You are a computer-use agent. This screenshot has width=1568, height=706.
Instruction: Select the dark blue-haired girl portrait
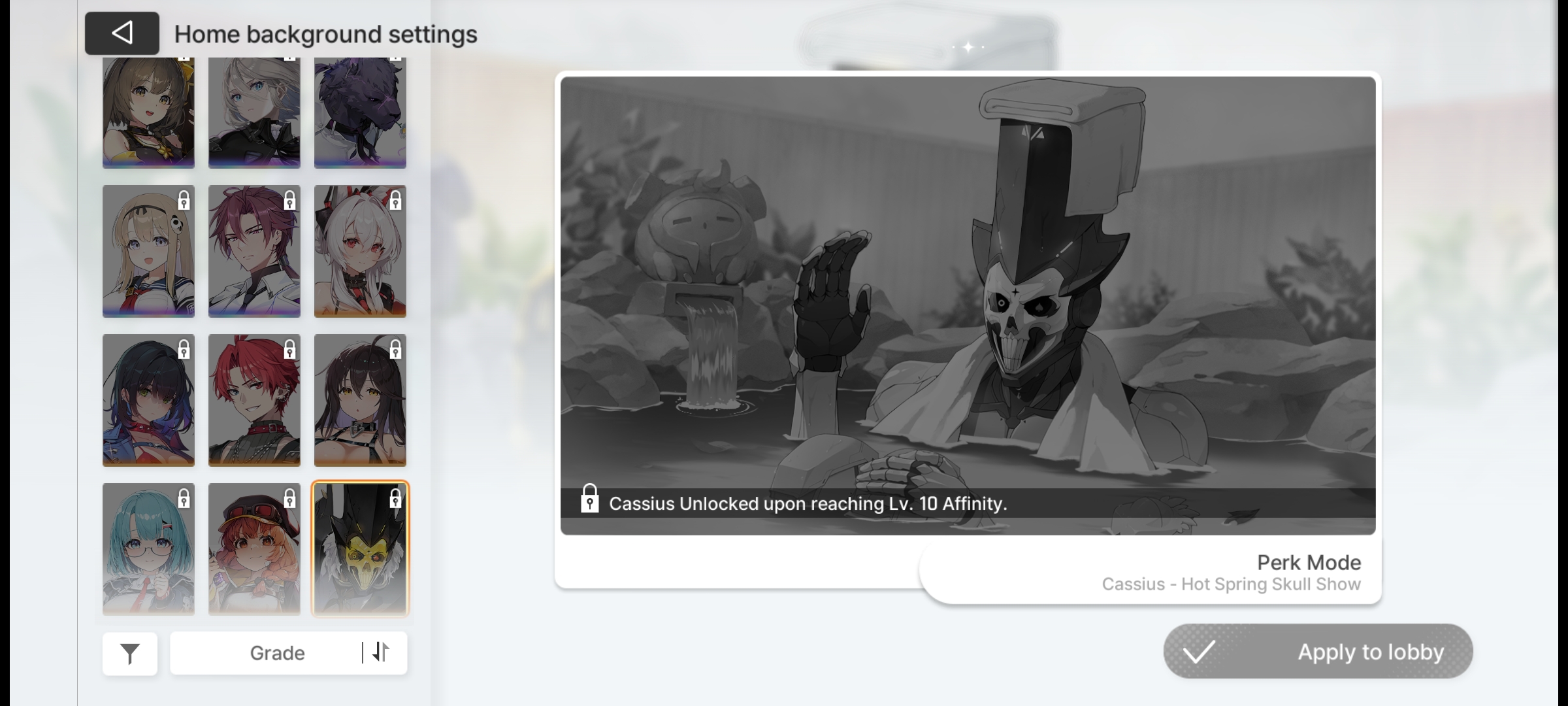point(148,401)
